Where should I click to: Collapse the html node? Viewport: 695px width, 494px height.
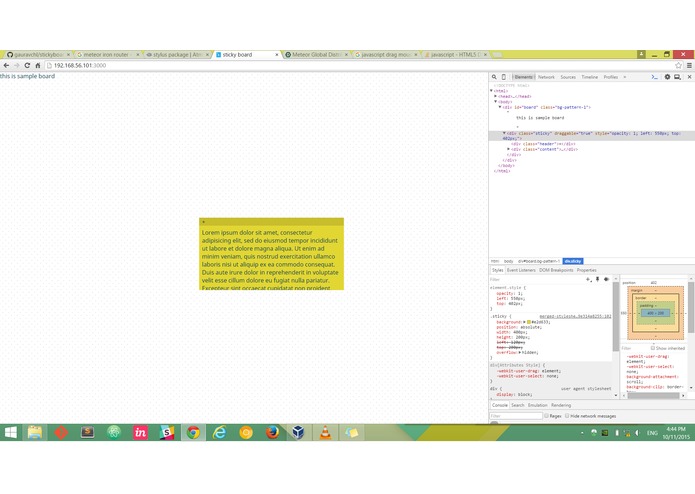click(491, 91)
